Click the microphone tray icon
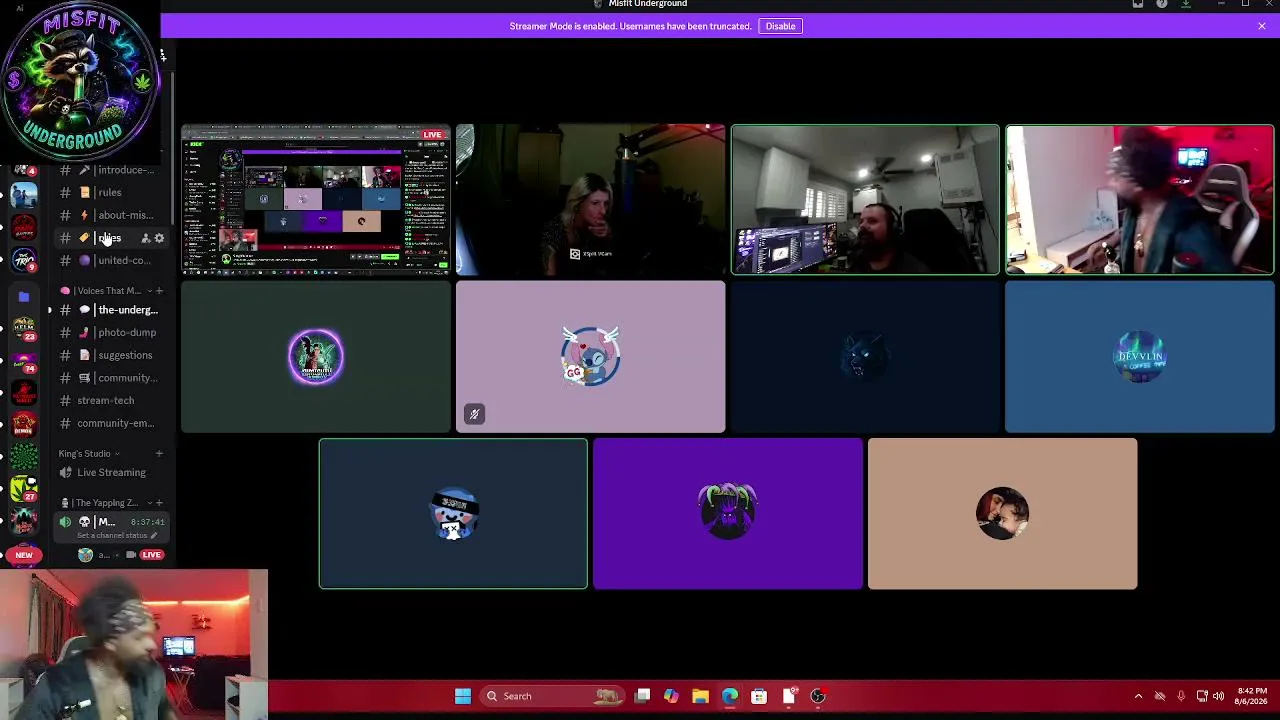The image size is (1280, 720). click(1181, 696)
